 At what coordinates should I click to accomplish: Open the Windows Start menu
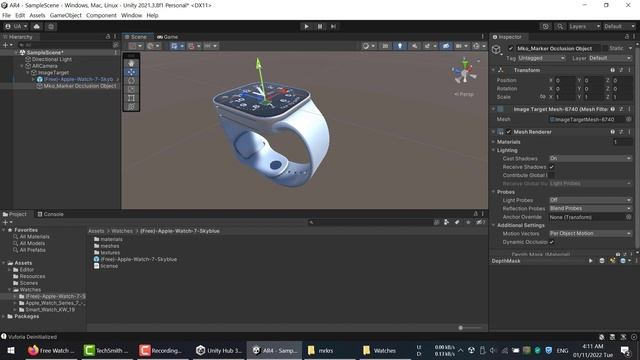click(x=11, y=351)
